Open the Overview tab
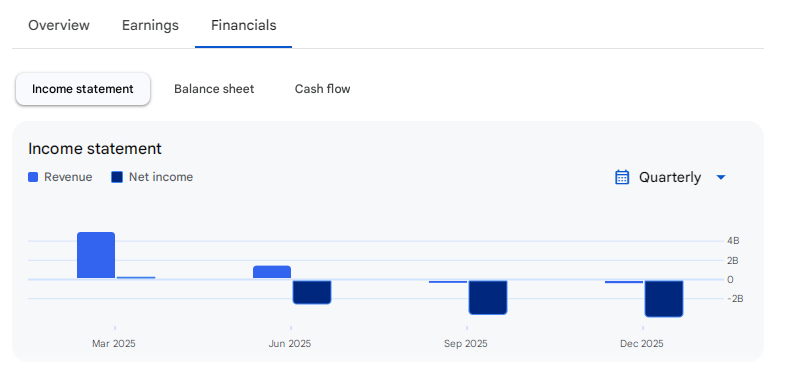785x370 pixels. [x=59, y=25]
